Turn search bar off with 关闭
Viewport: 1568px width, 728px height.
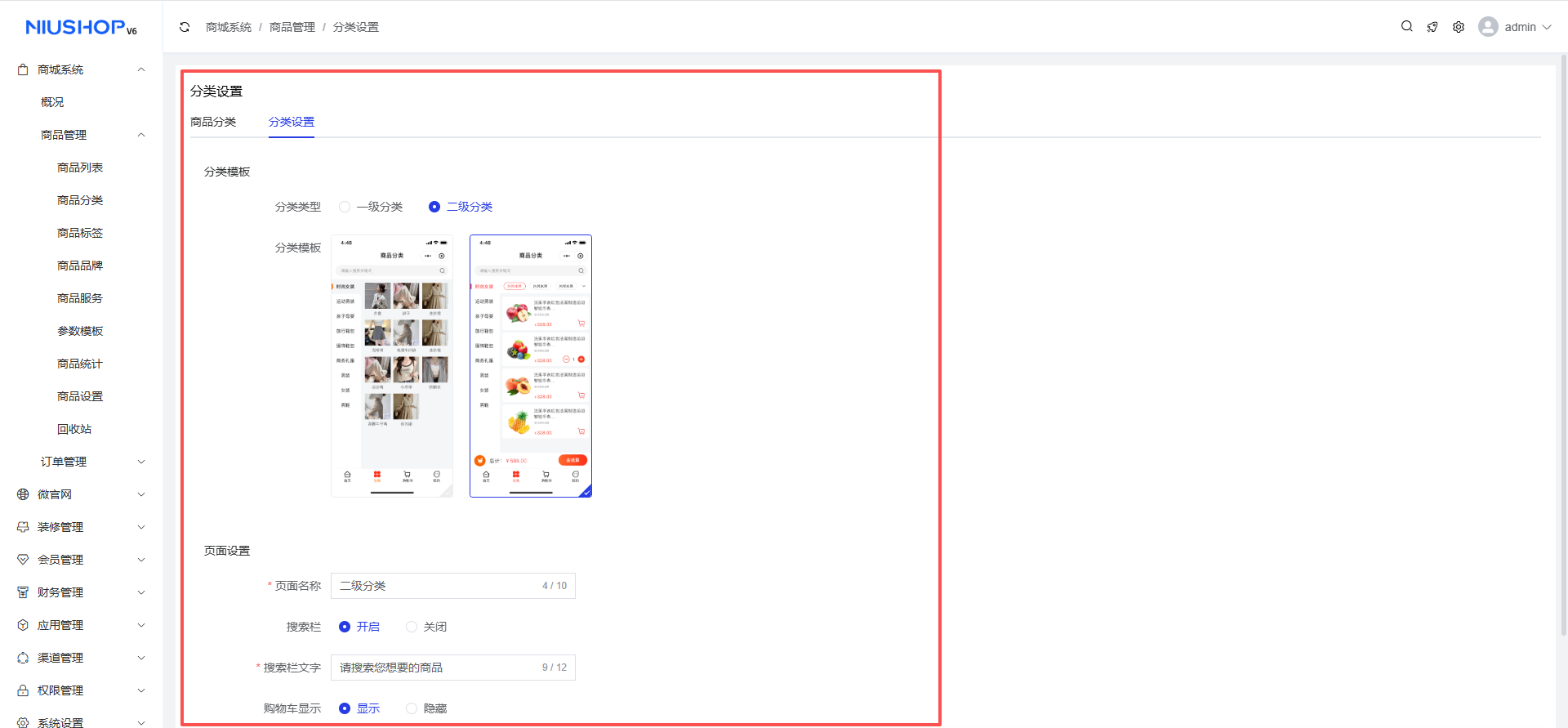click(x=412, y=627)
